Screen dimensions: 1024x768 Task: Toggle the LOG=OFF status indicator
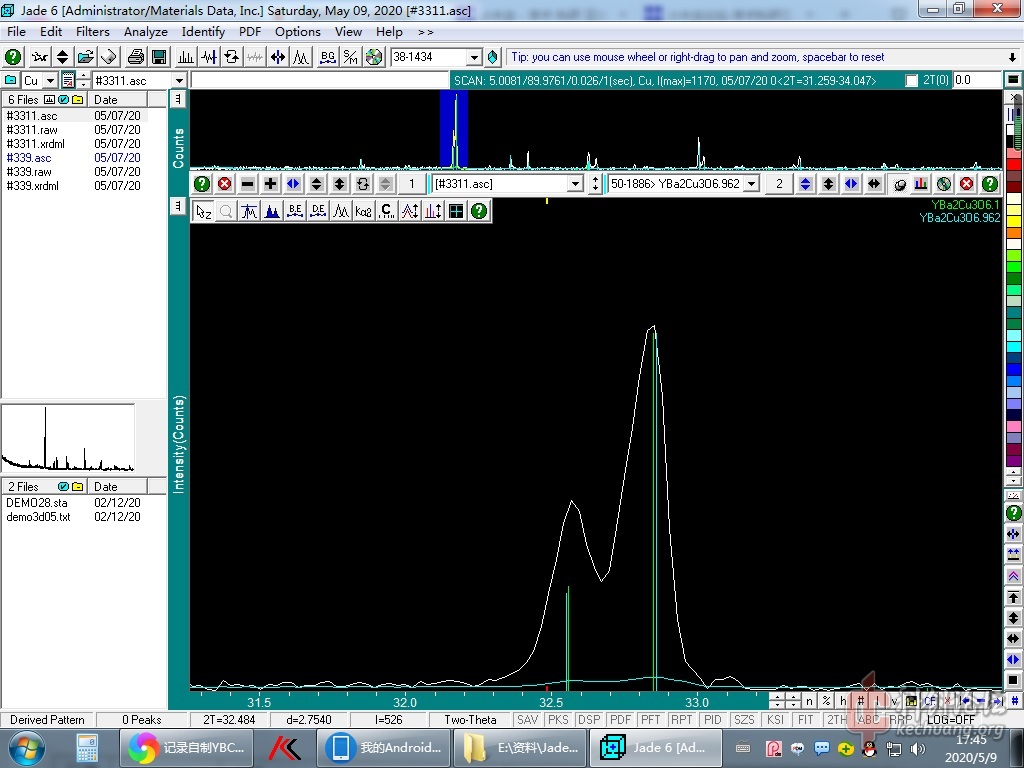pyautogui.click(x=950, y=720)
